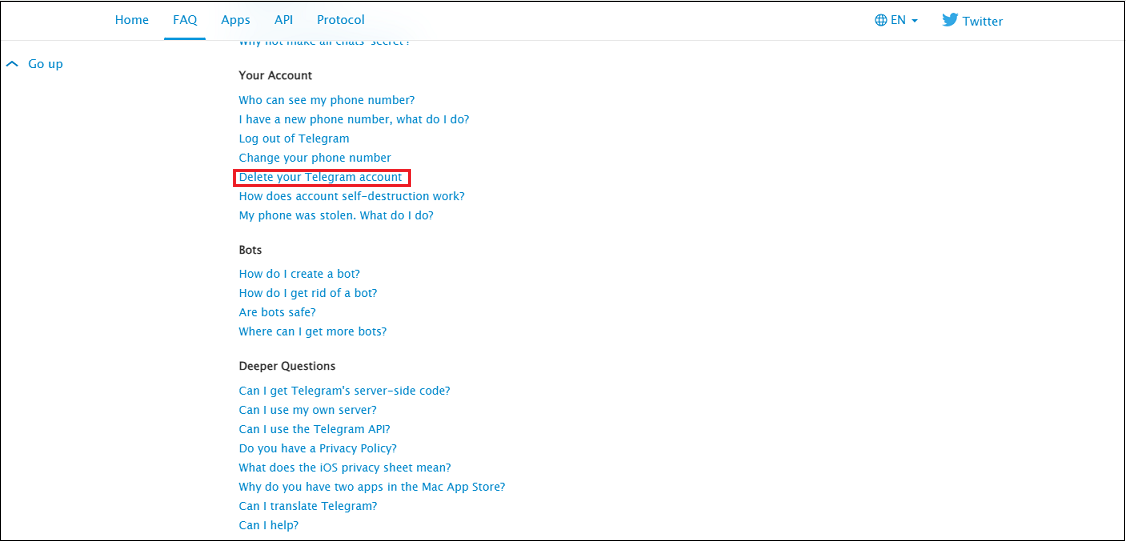Click the 'Deeper Questions' section heading

click(x=287, y=366)
